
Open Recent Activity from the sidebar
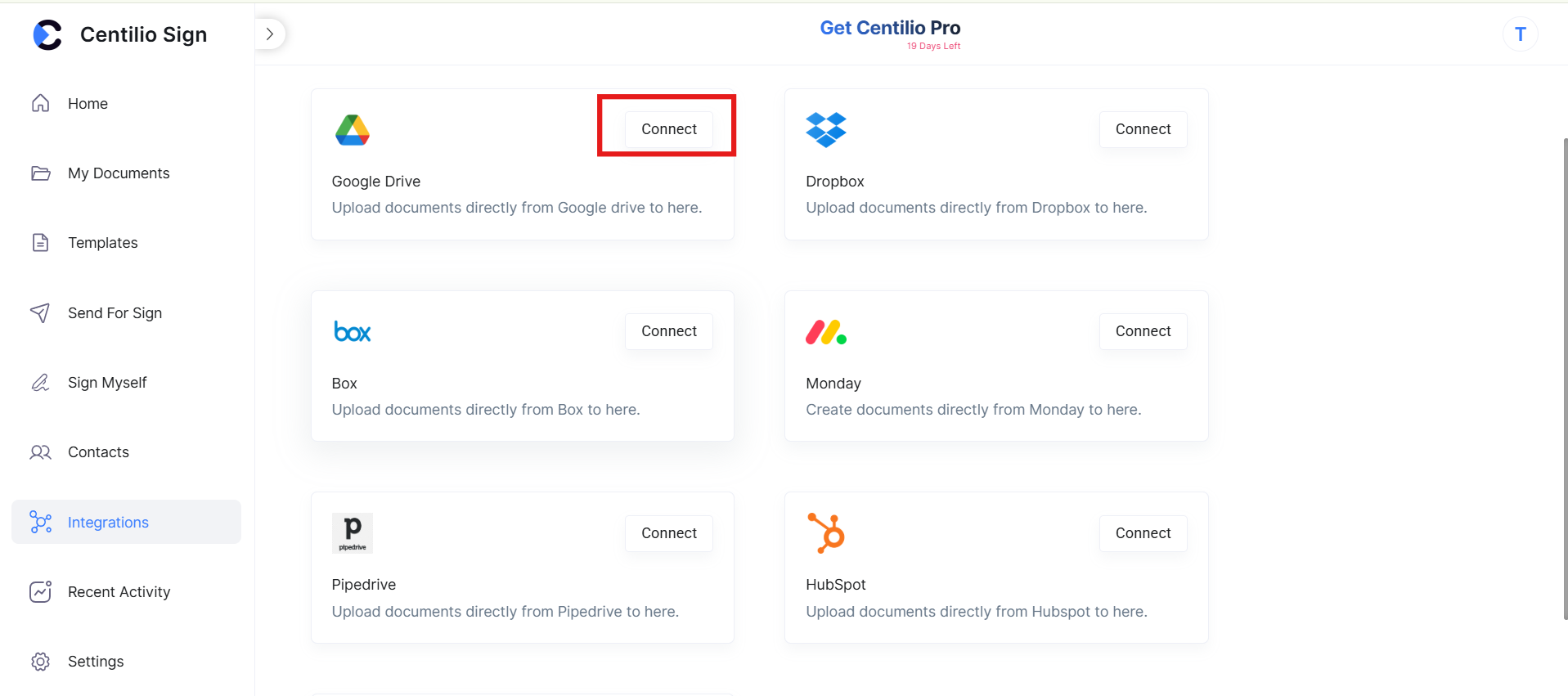coord(119,591)
